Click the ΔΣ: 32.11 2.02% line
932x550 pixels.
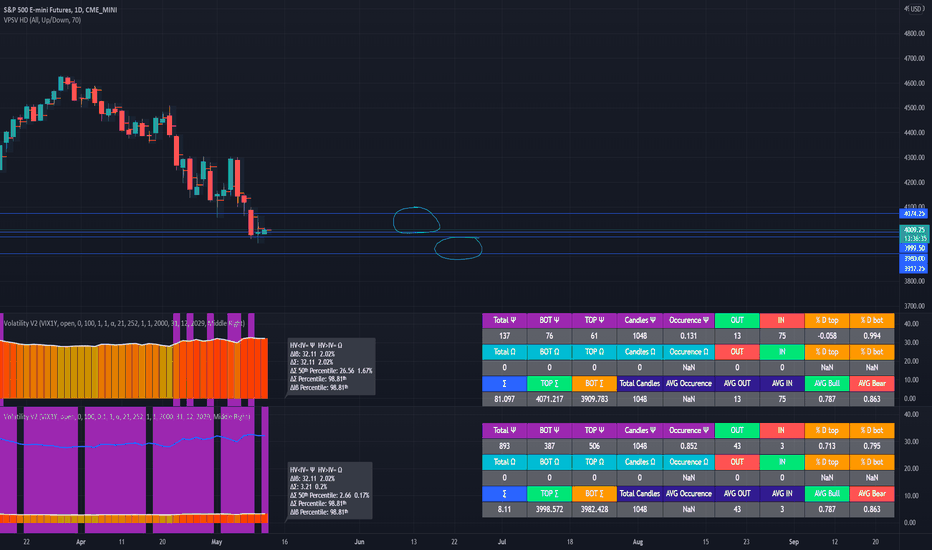(x=312, y=362)
